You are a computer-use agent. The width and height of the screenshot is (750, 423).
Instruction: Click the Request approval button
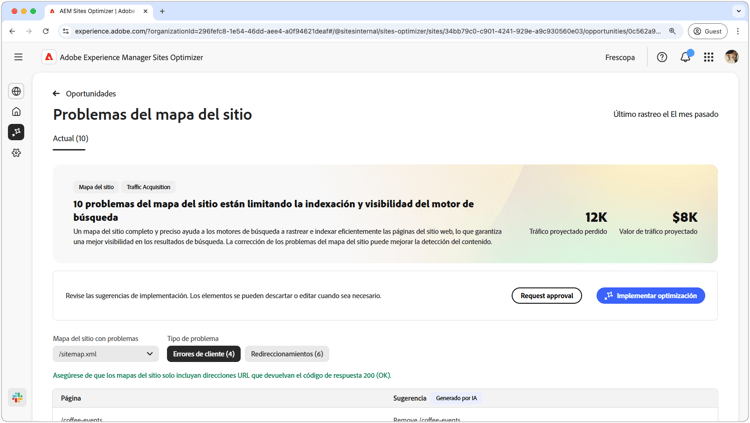pyautogui.click(x=547, y=296)
